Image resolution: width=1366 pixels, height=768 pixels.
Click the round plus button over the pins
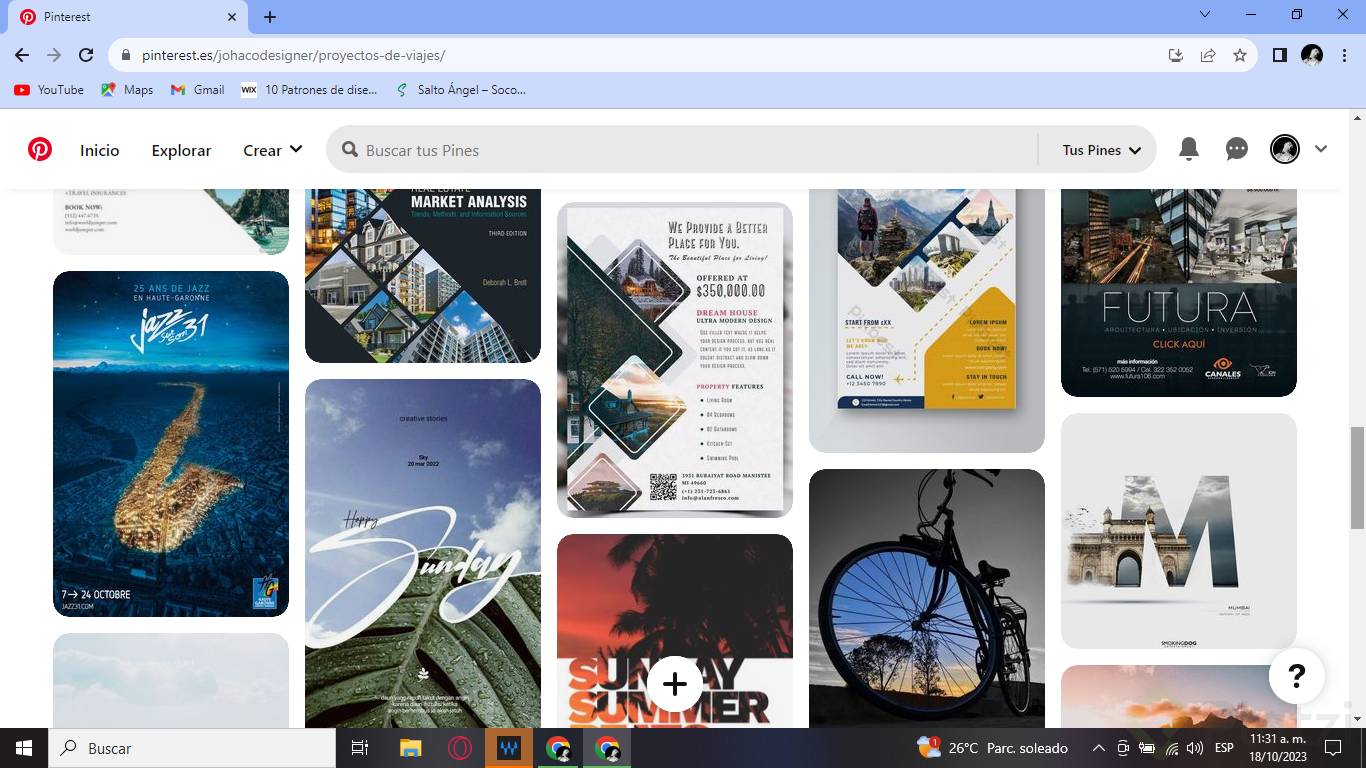[x=675, y=684]
